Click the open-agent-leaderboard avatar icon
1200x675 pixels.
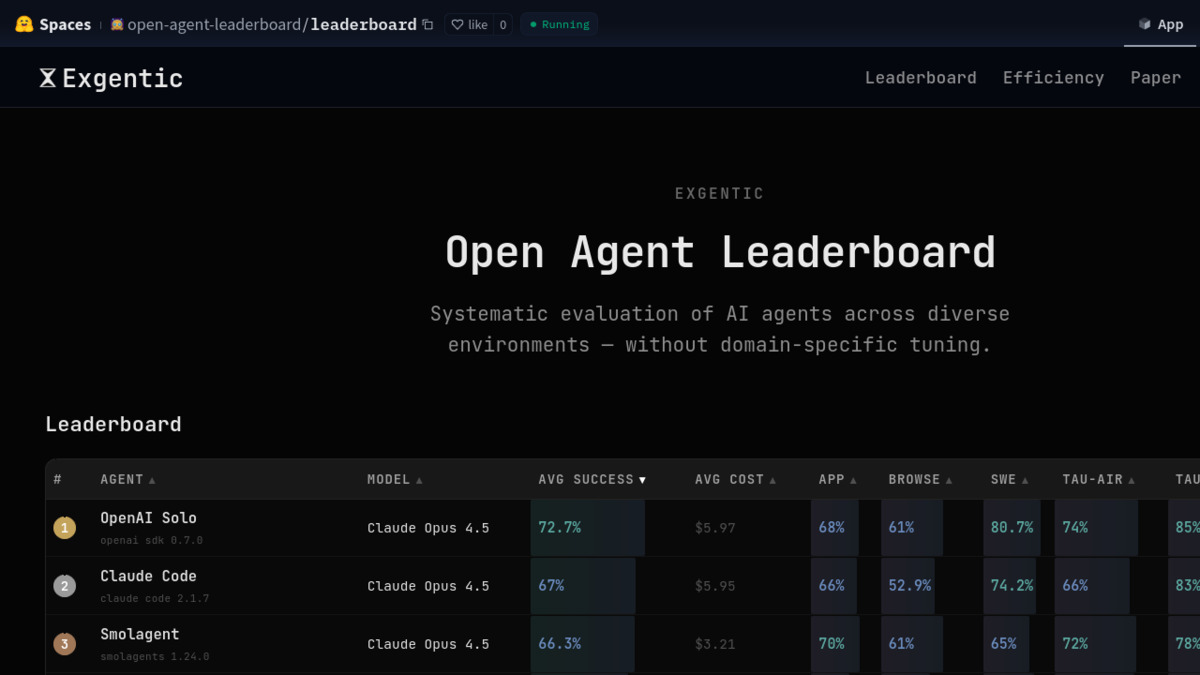point(117,24)
